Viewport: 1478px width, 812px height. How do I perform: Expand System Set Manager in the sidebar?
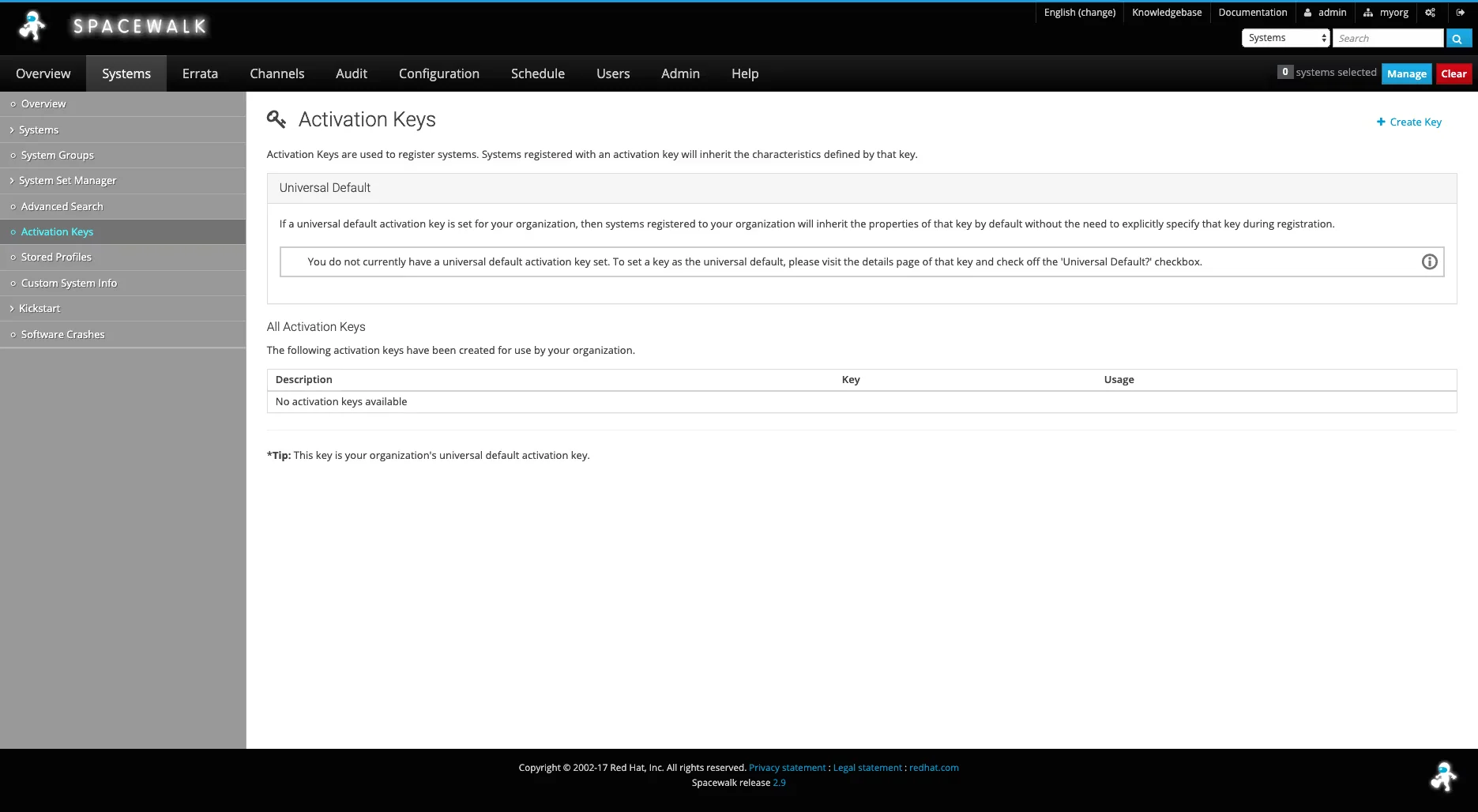(x=67, y=181)
